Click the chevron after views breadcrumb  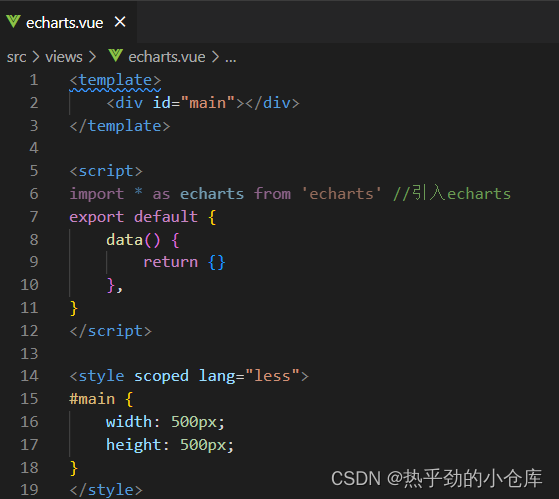[92, 57]
